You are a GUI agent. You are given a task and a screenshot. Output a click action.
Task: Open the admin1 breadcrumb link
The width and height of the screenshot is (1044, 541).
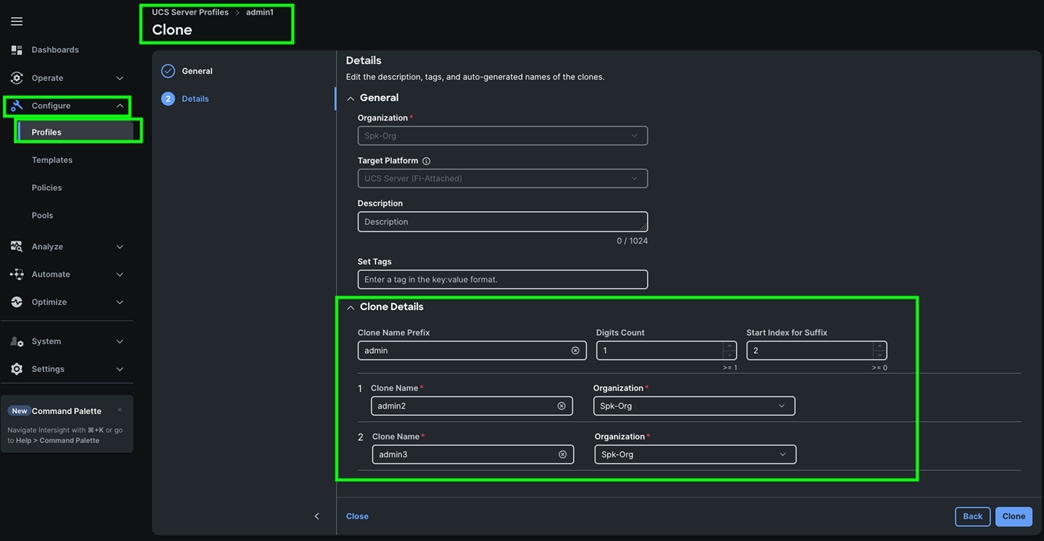click(x=260, y=12)
